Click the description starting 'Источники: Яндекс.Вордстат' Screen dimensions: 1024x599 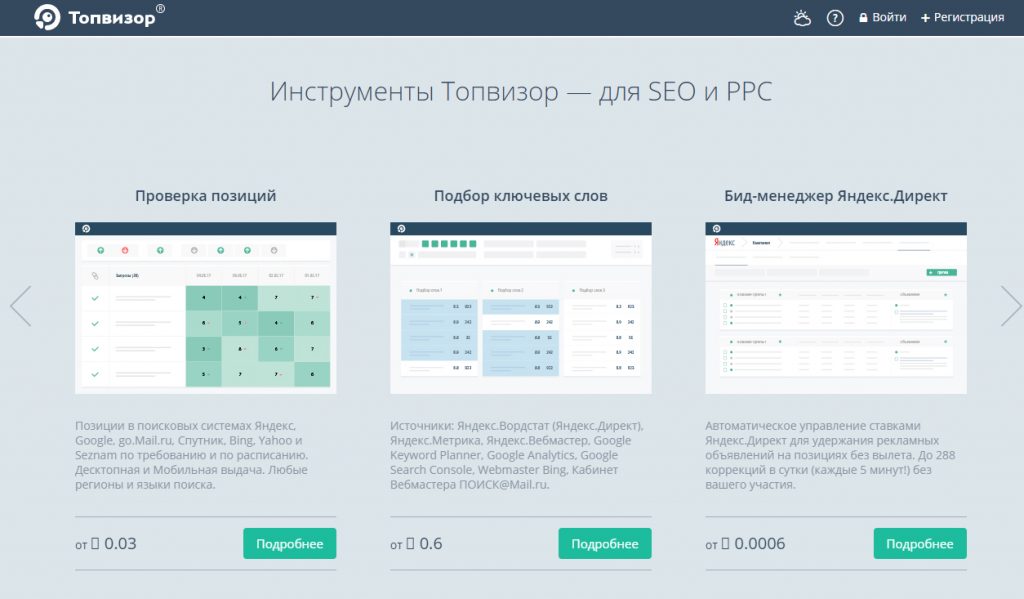point(517,455)
